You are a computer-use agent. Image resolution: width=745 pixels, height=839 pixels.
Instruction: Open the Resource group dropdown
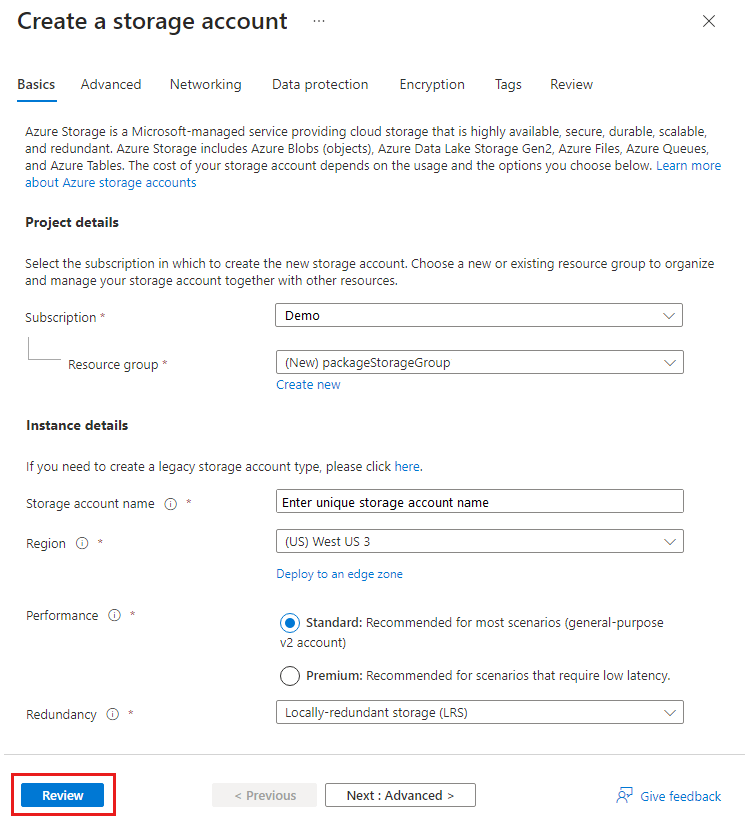coord(480,362)
